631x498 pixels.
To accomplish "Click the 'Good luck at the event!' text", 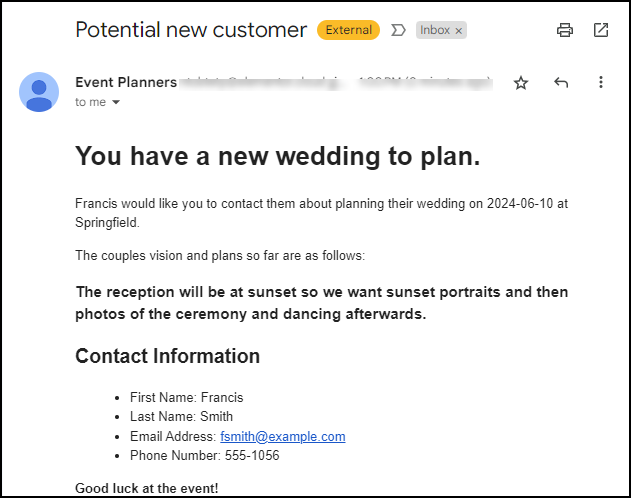I will [x=146, y=488].
